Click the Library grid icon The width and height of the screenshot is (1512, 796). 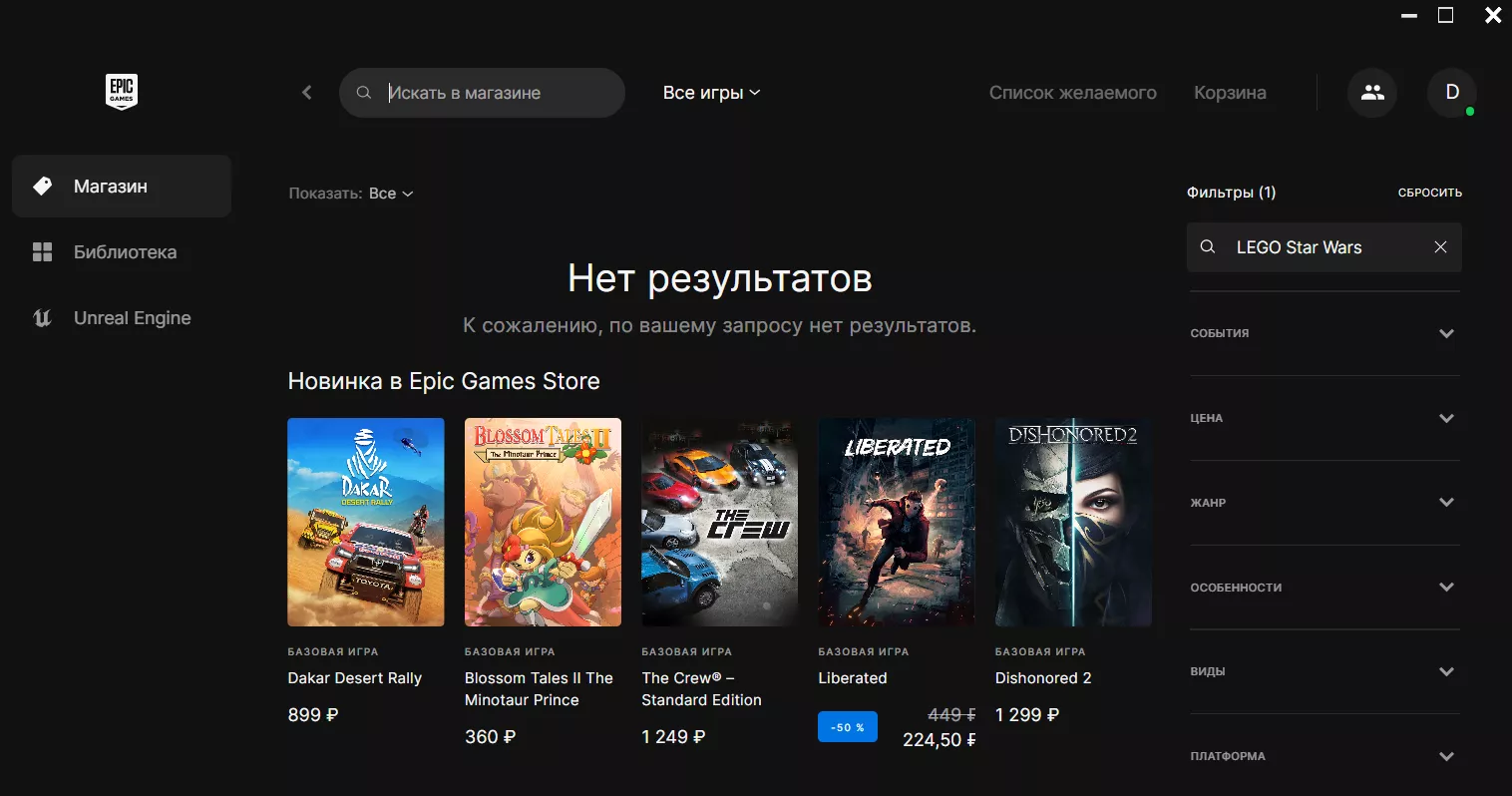point(42,252)
